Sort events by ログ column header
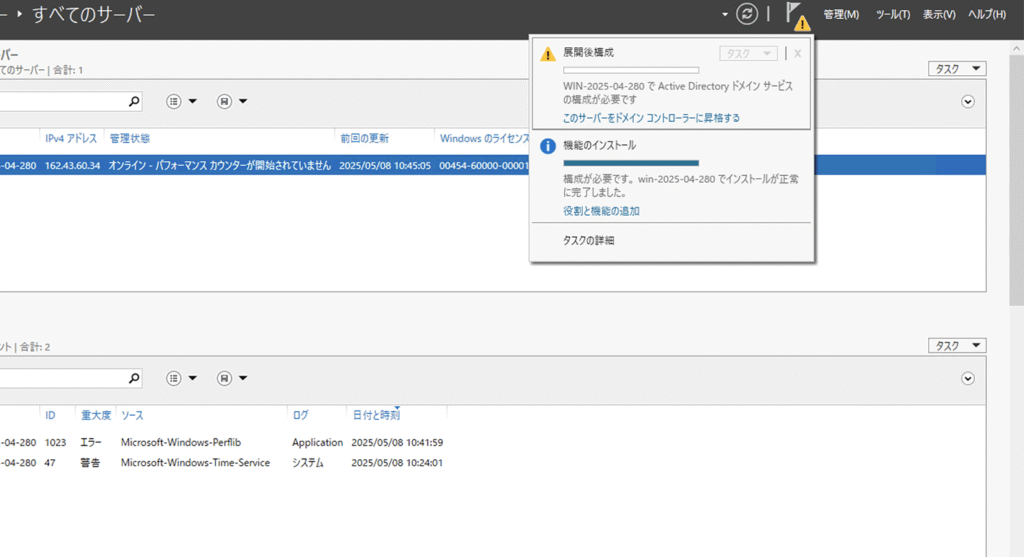 coord(300,415)
